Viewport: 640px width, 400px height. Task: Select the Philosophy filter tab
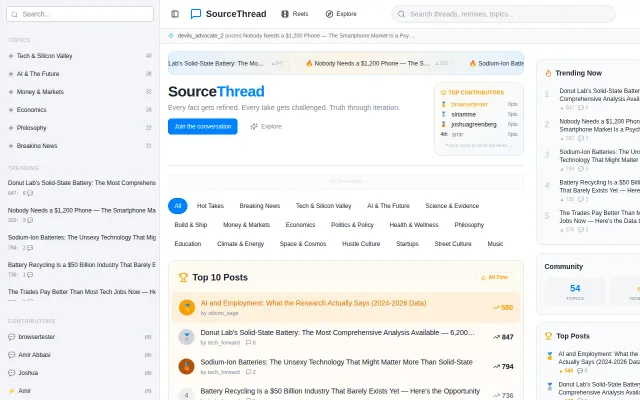pyautogui.click(x=469, y=224)
